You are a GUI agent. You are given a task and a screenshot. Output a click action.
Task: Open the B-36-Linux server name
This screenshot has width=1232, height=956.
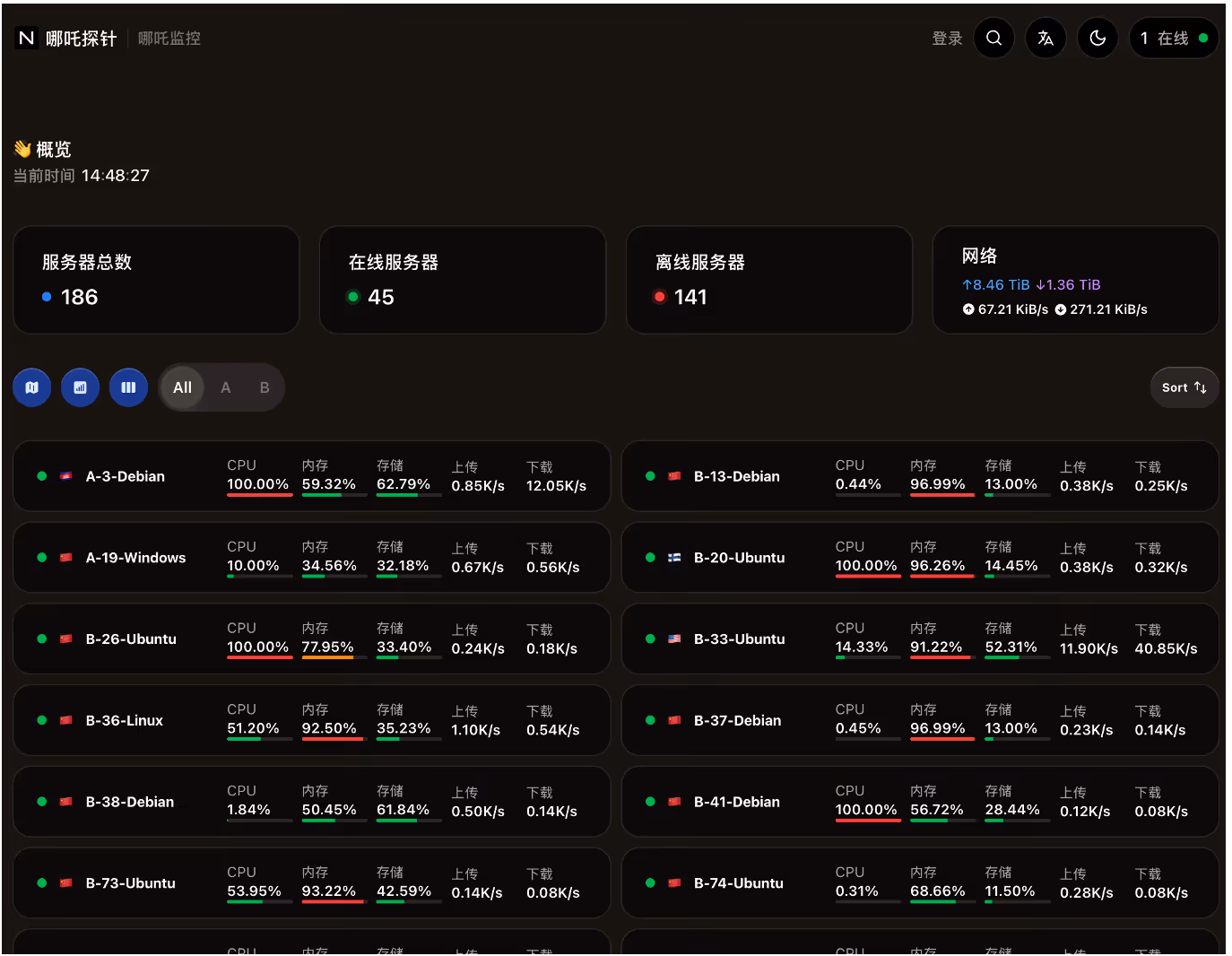click(125, 720)
